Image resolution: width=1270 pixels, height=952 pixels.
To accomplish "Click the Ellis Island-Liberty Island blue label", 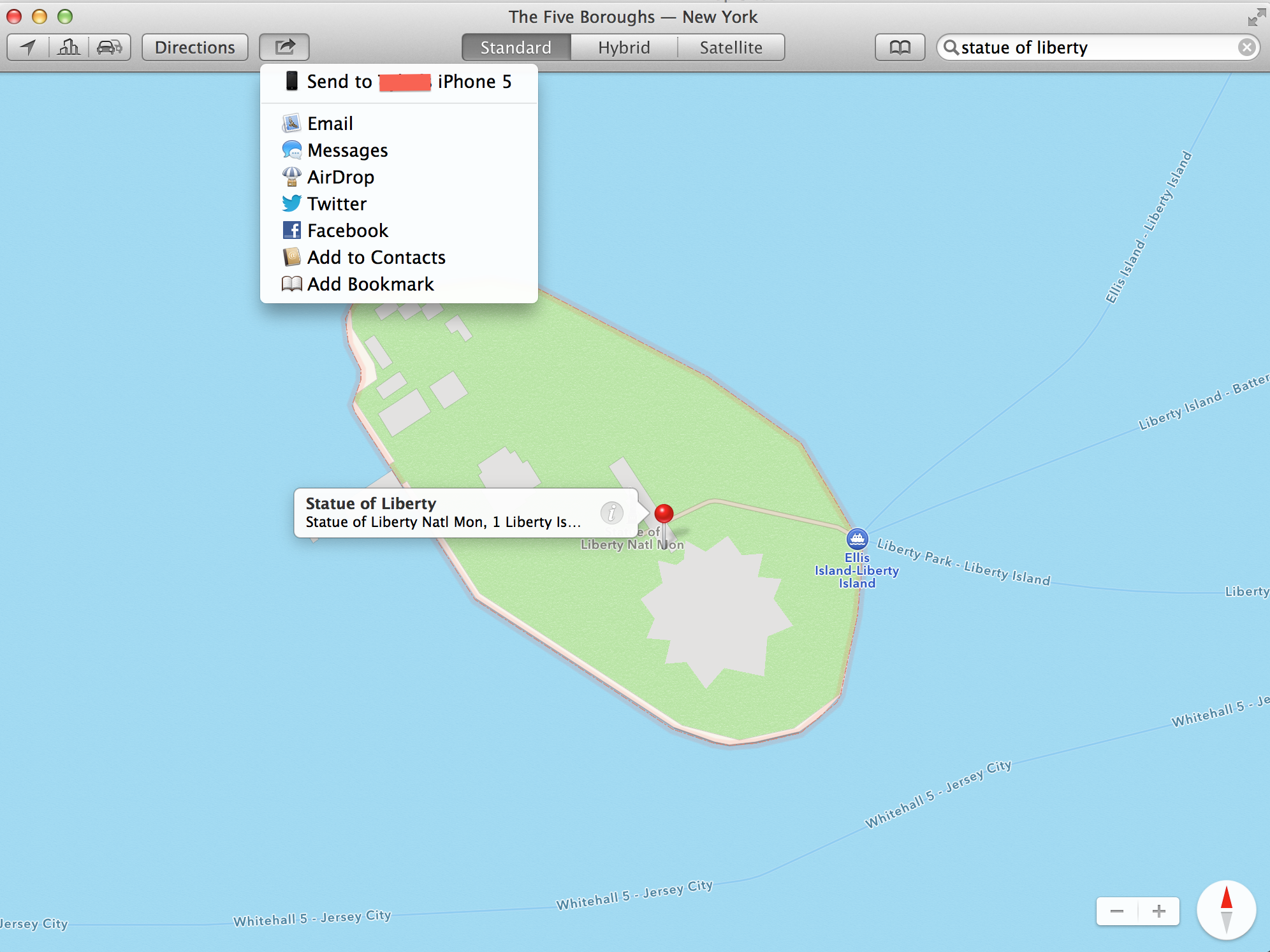I will pos(857,570).
